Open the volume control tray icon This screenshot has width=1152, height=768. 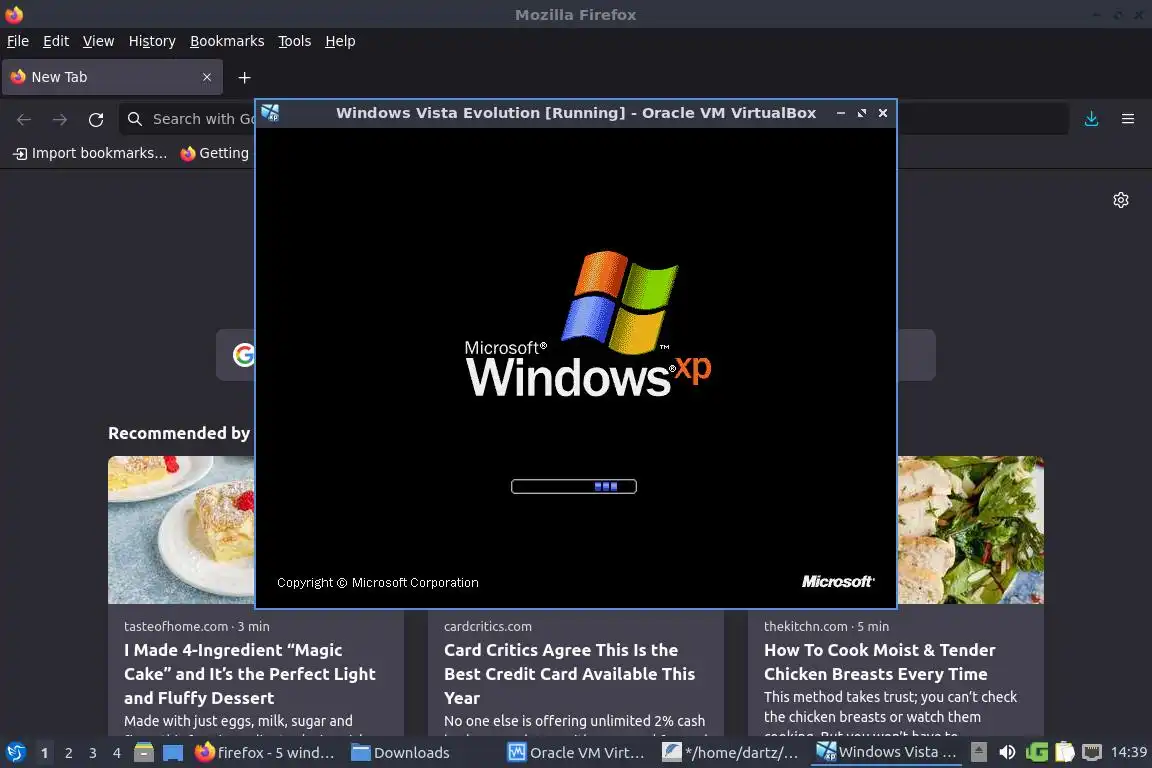pos(1007,753)
